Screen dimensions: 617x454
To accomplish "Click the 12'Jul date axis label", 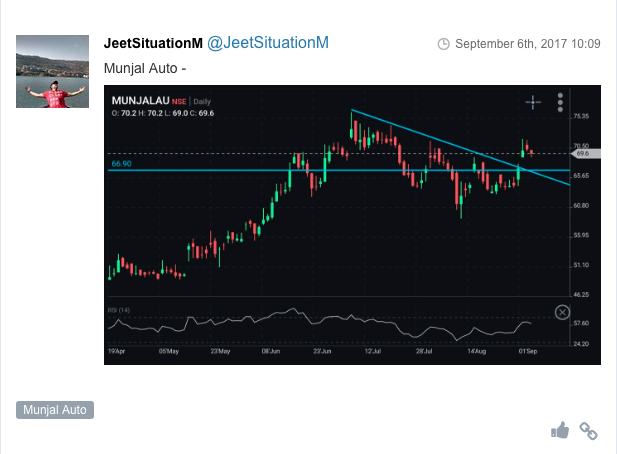I will 373,351.
